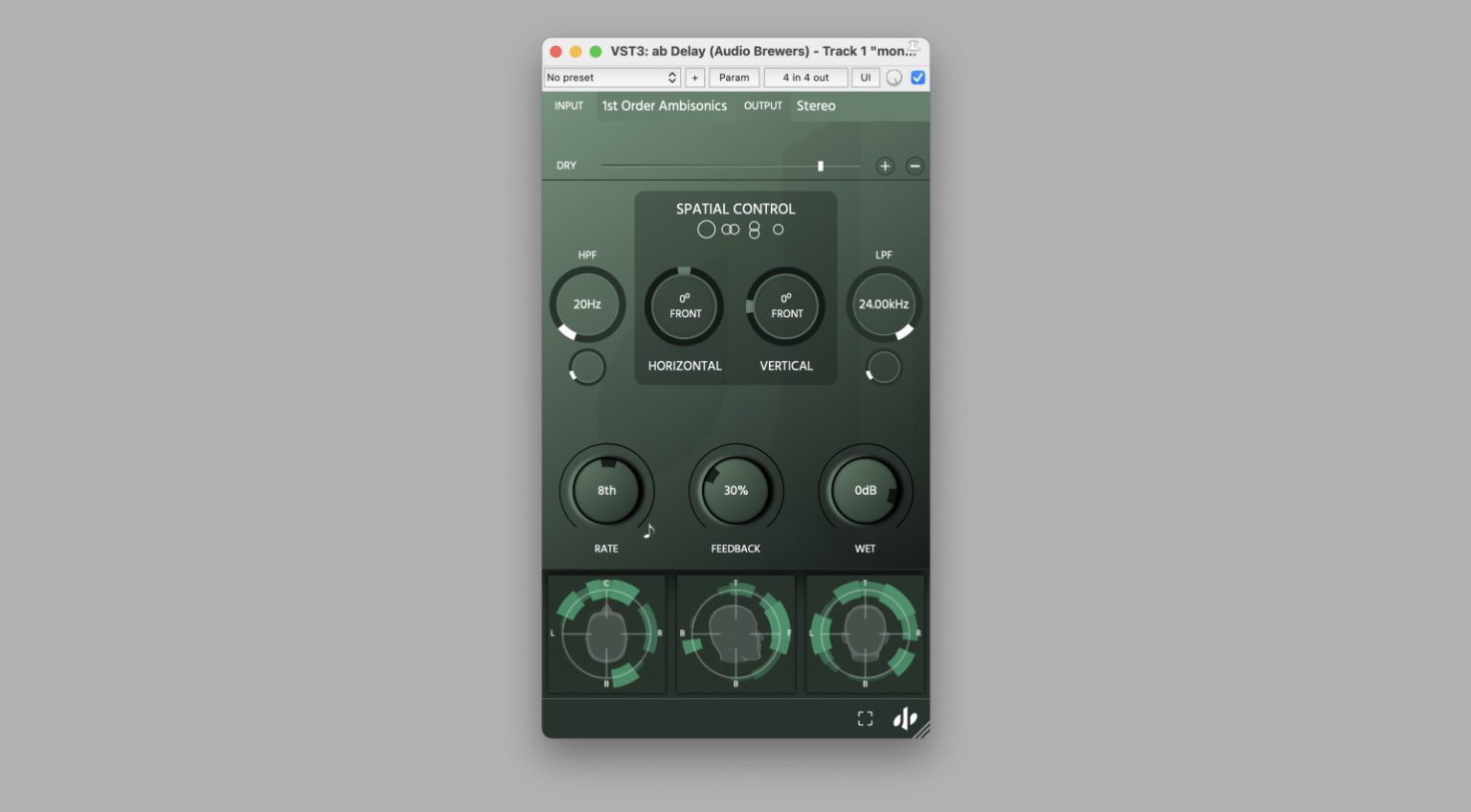The image size is (1471, 812).
Task: Click the 4 in 4 out routing button
Action: (x=805, y=78)
